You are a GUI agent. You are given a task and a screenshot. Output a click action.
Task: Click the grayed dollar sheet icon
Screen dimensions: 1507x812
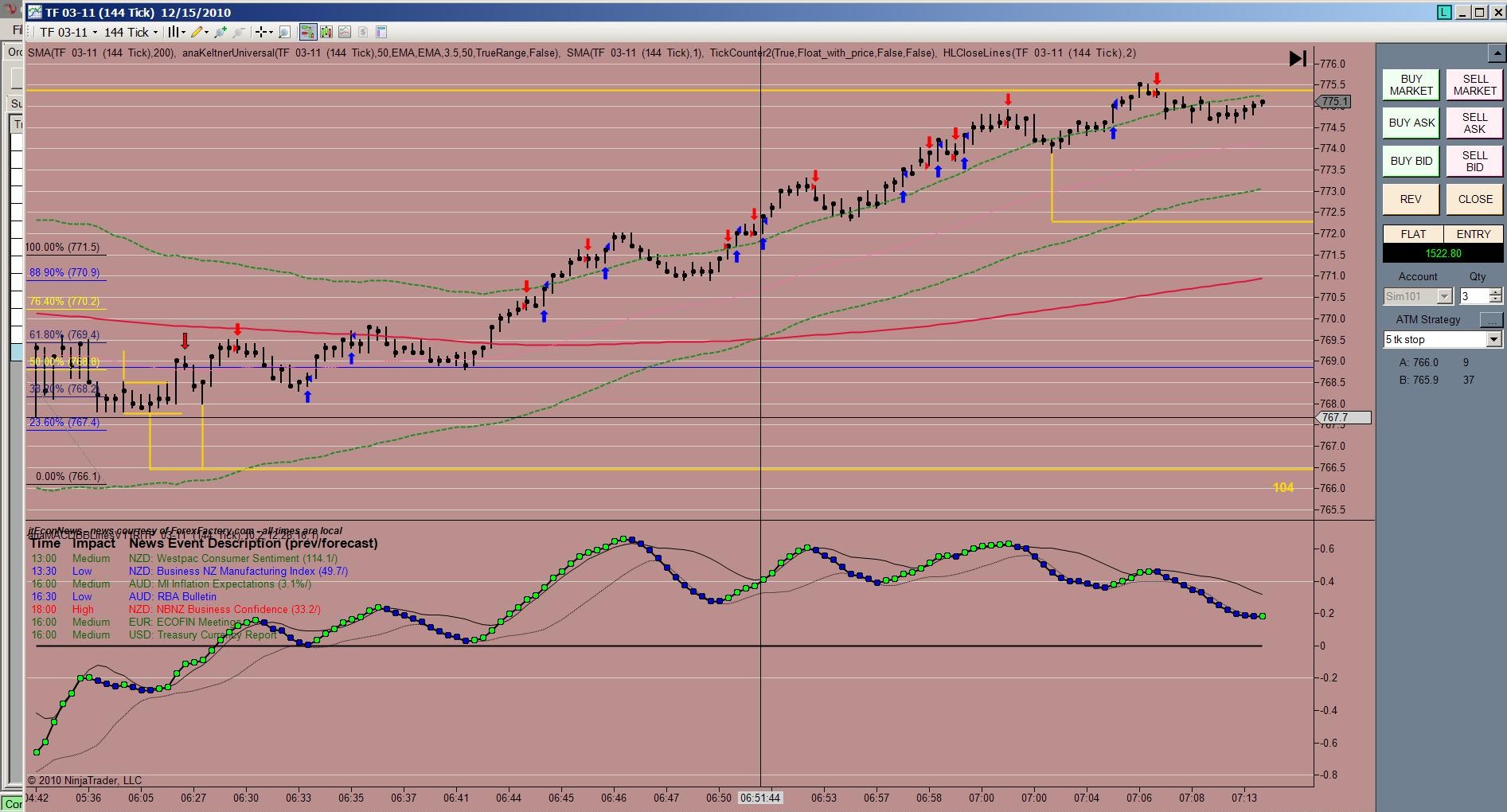coord(363,32)
